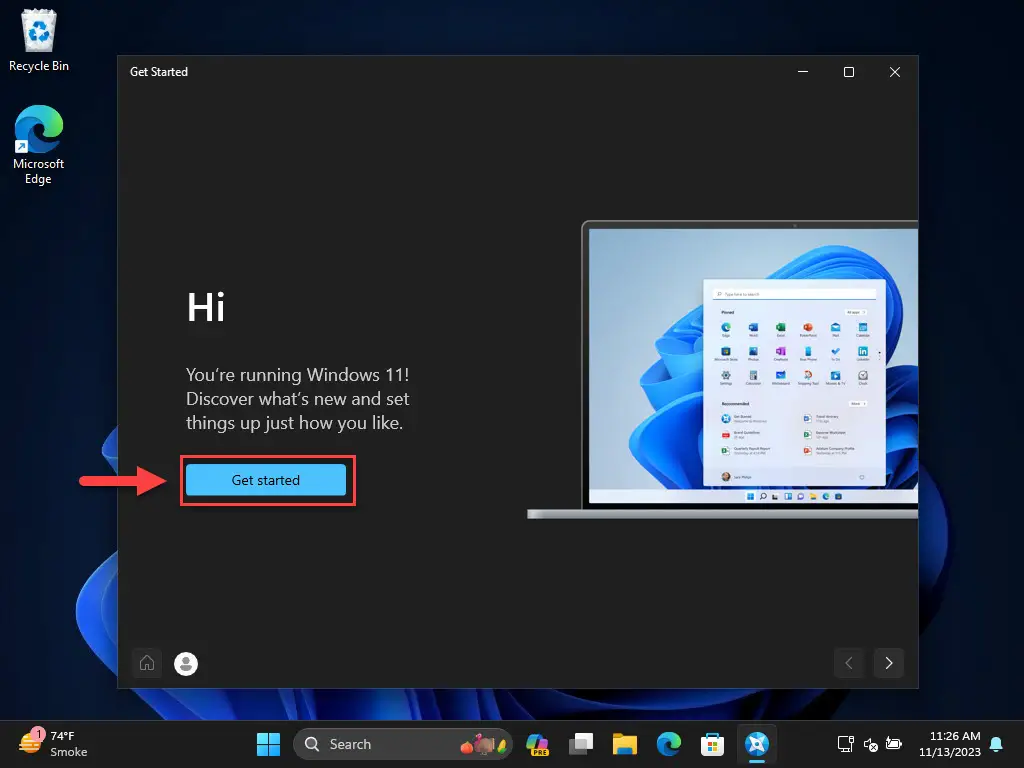The height and width of the screenshot is (768, 1024).
Task: Open the Windows Start menu
Action: point(268,744)
